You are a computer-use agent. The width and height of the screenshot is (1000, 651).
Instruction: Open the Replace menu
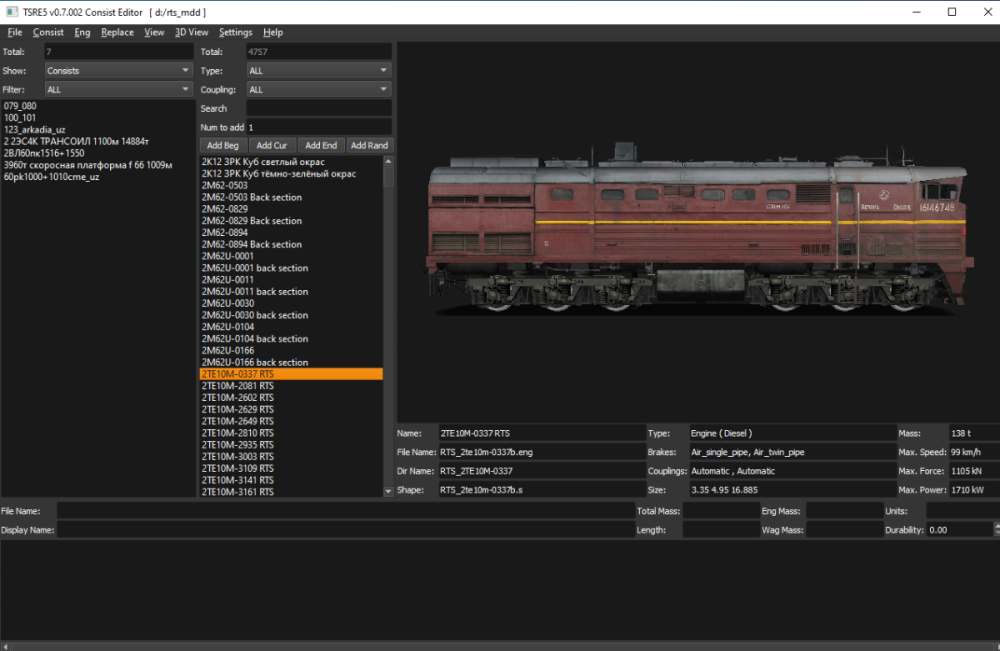[117, 32]
